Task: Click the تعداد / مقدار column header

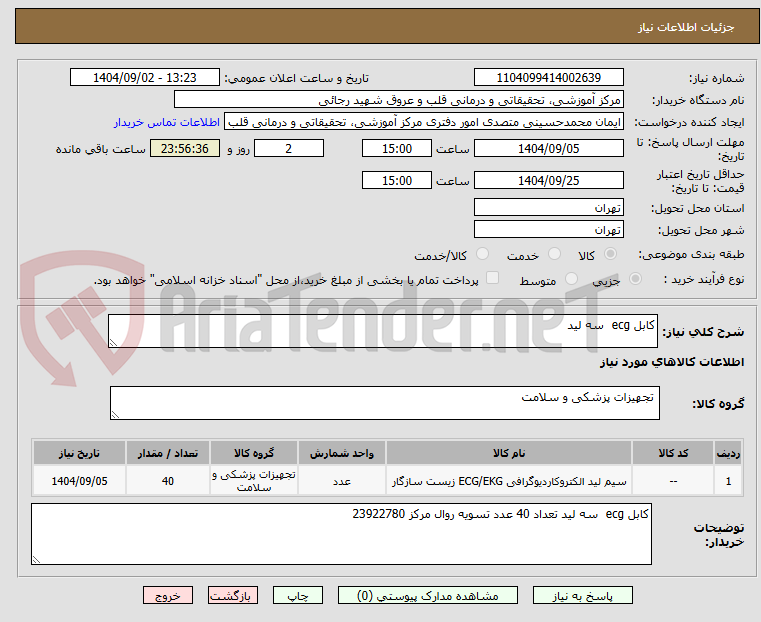Action: pos(167,453)
